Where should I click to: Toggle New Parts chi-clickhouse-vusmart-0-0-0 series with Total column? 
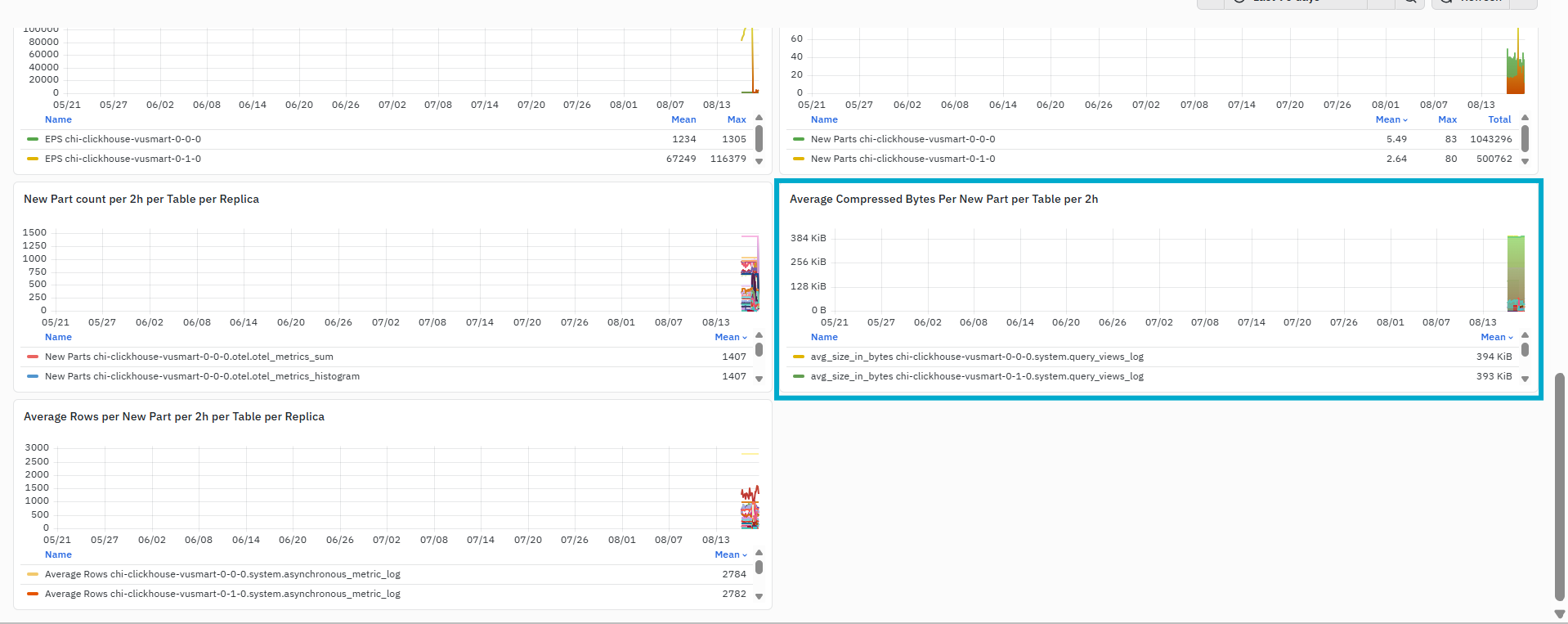click(903, 139)
